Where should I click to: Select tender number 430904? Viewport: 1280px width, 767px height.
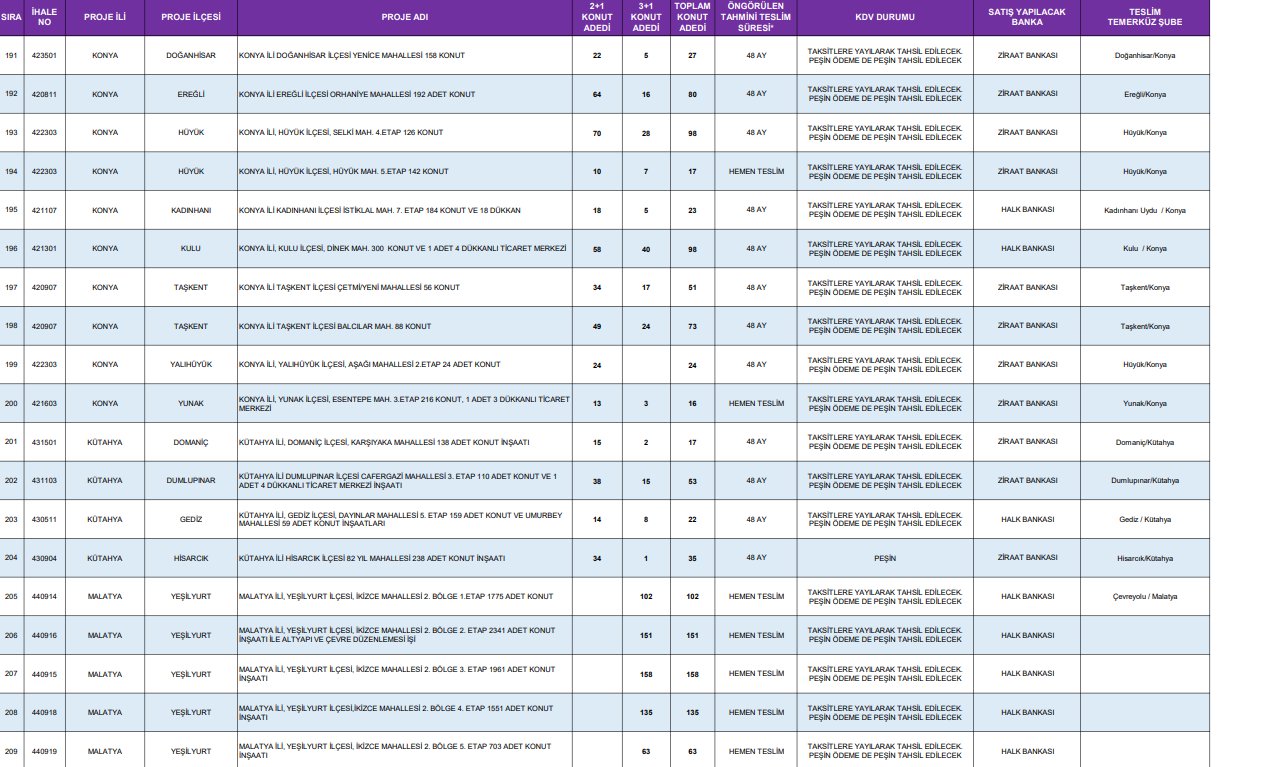point(44,558)
